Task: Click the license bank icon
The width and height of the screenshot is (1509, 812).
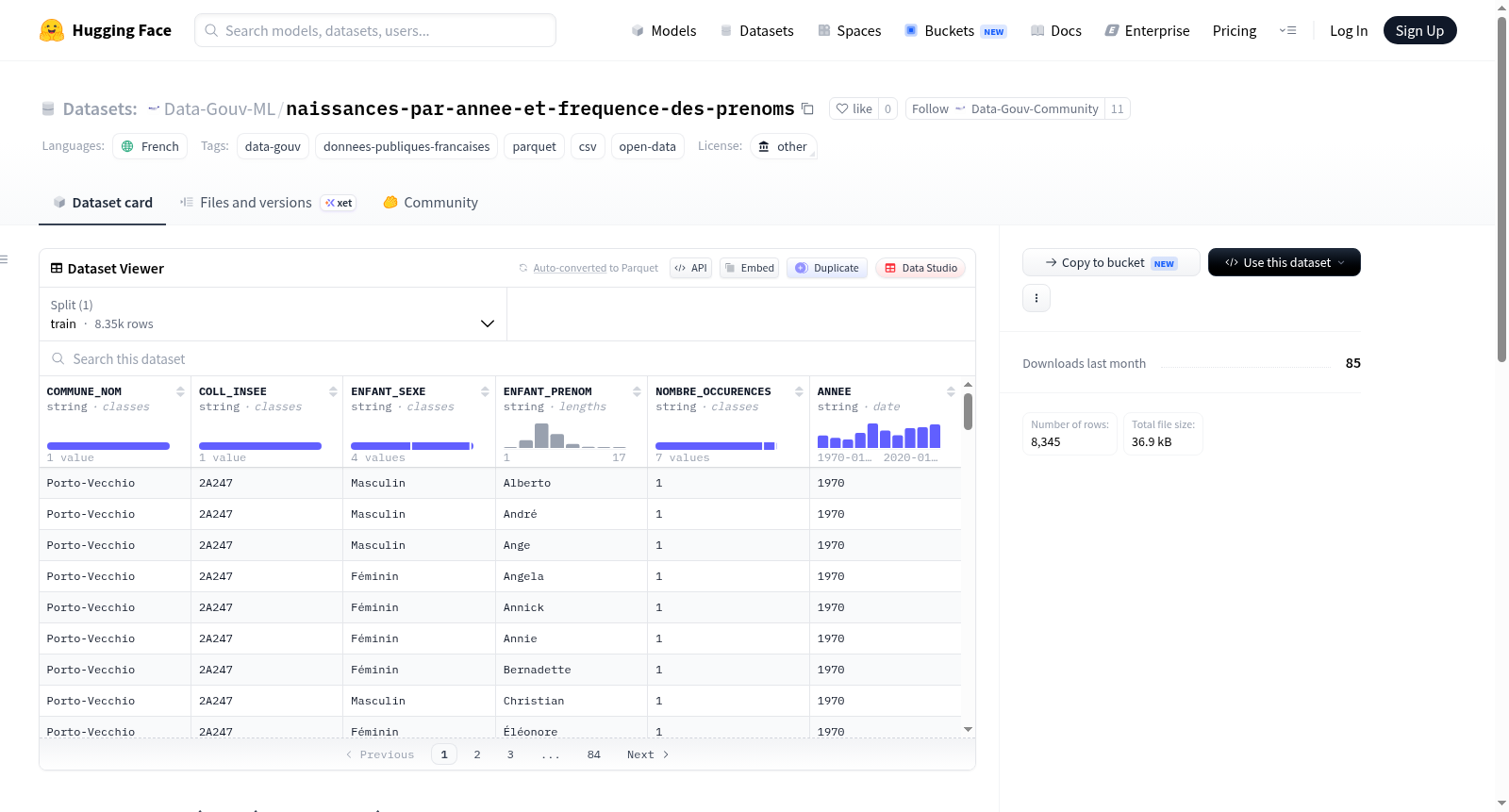Action: [764, 146]
